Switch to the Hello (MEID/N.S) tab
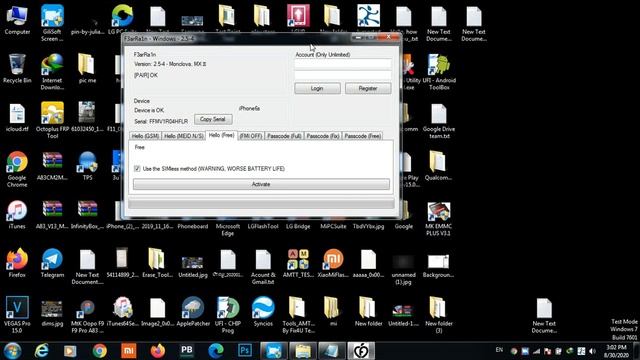The width and height of the screenshot is (640, 360). coord(184,136)
